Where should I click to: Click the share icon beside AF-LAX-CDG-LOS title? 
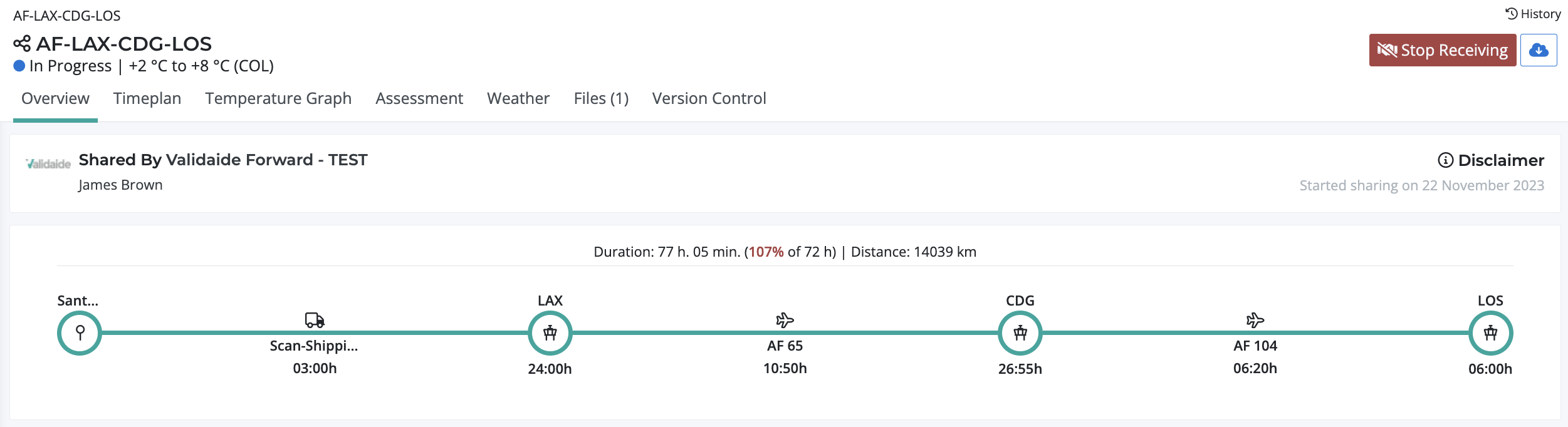click(x=22, y=44)
